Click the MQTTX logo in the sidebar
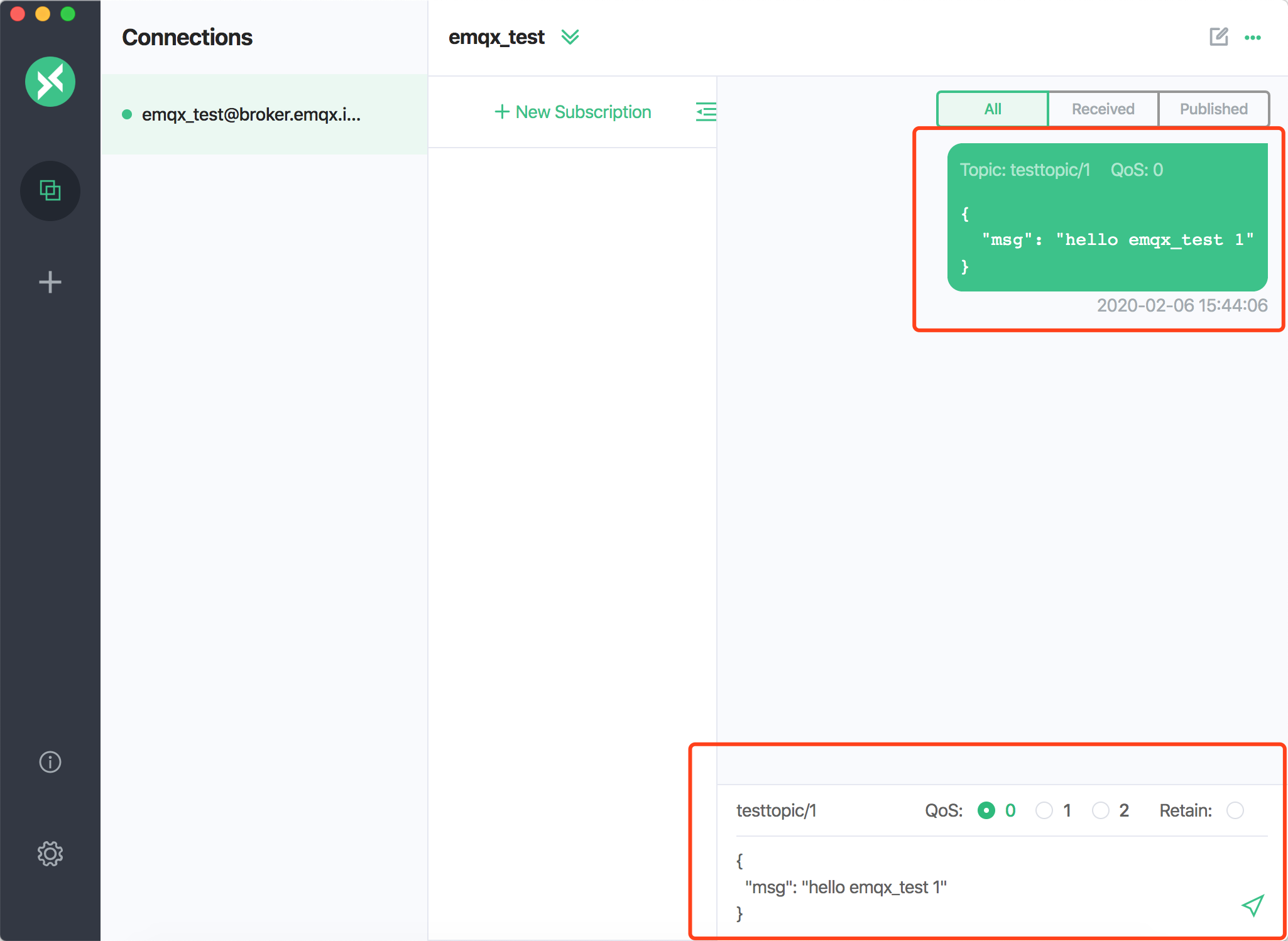Image resolution: width=1288 pixels, height=941 pixels. pyautogui.click(x=50, y=81)
